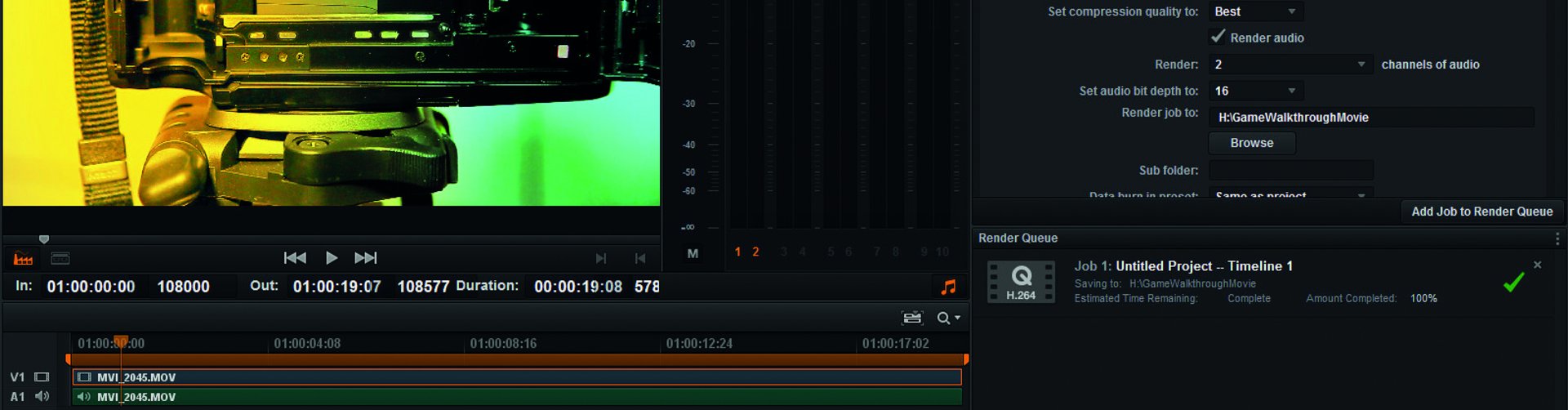Click the green job complete checkmark
The image size is (1568, 410).
(x=1514, y=282)
